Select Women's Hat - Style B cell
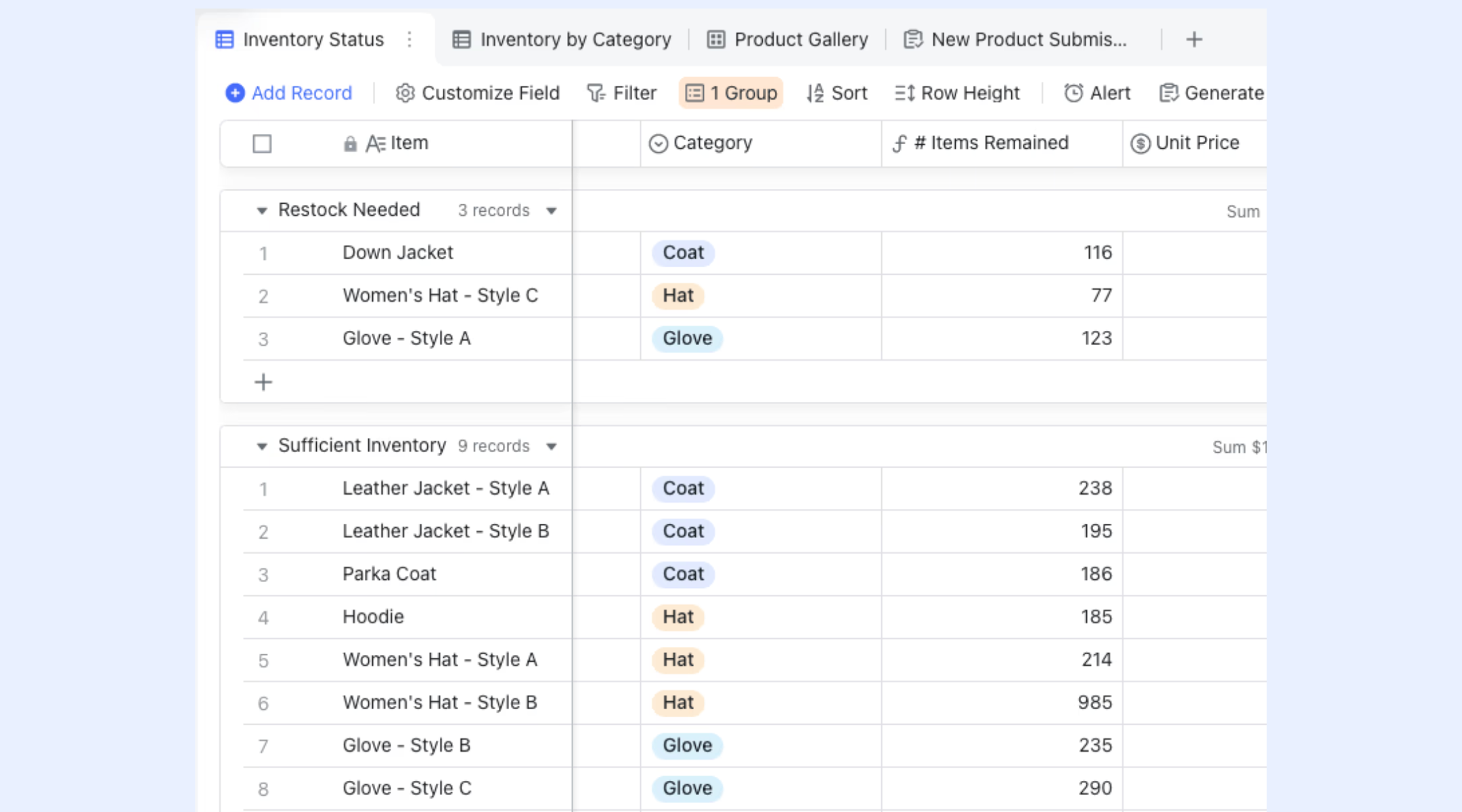This screenshot has width=1462, height=812. [x=439, y=702]
